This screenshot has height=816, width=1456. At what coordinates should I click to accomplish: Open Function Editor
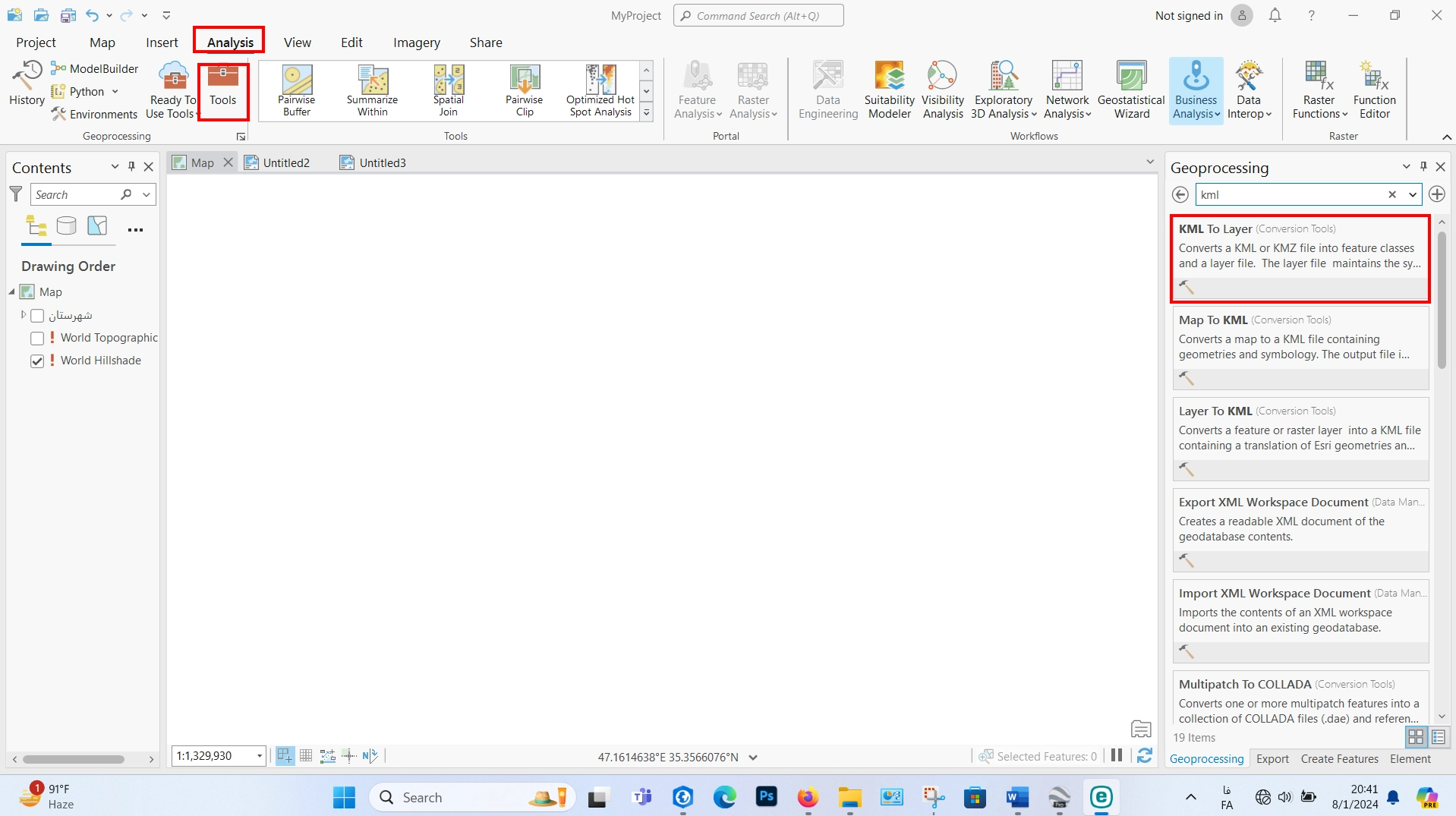pyautogui.click(x=1374, y=90)
